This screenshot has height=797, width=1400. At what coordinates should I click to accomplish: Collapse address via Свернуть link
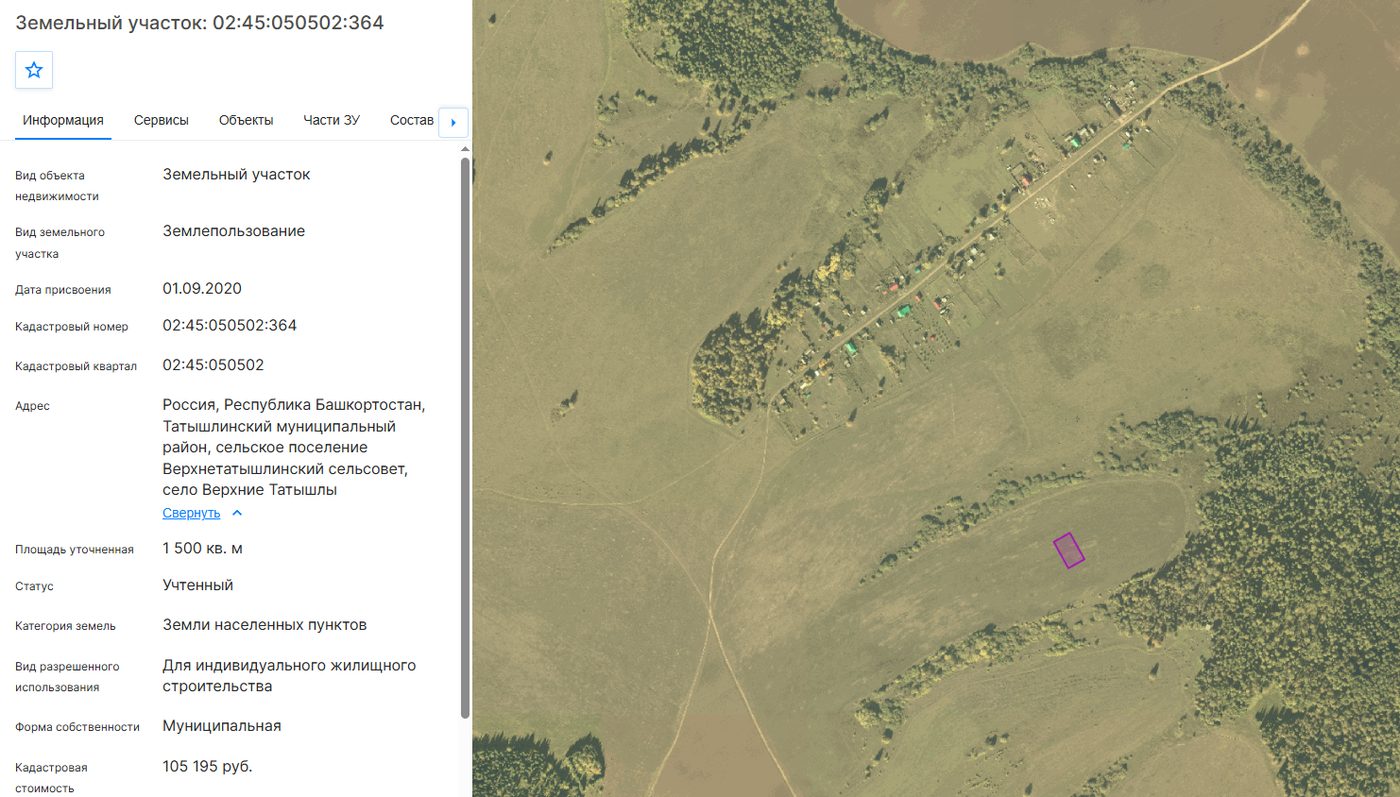coord(191,513)
